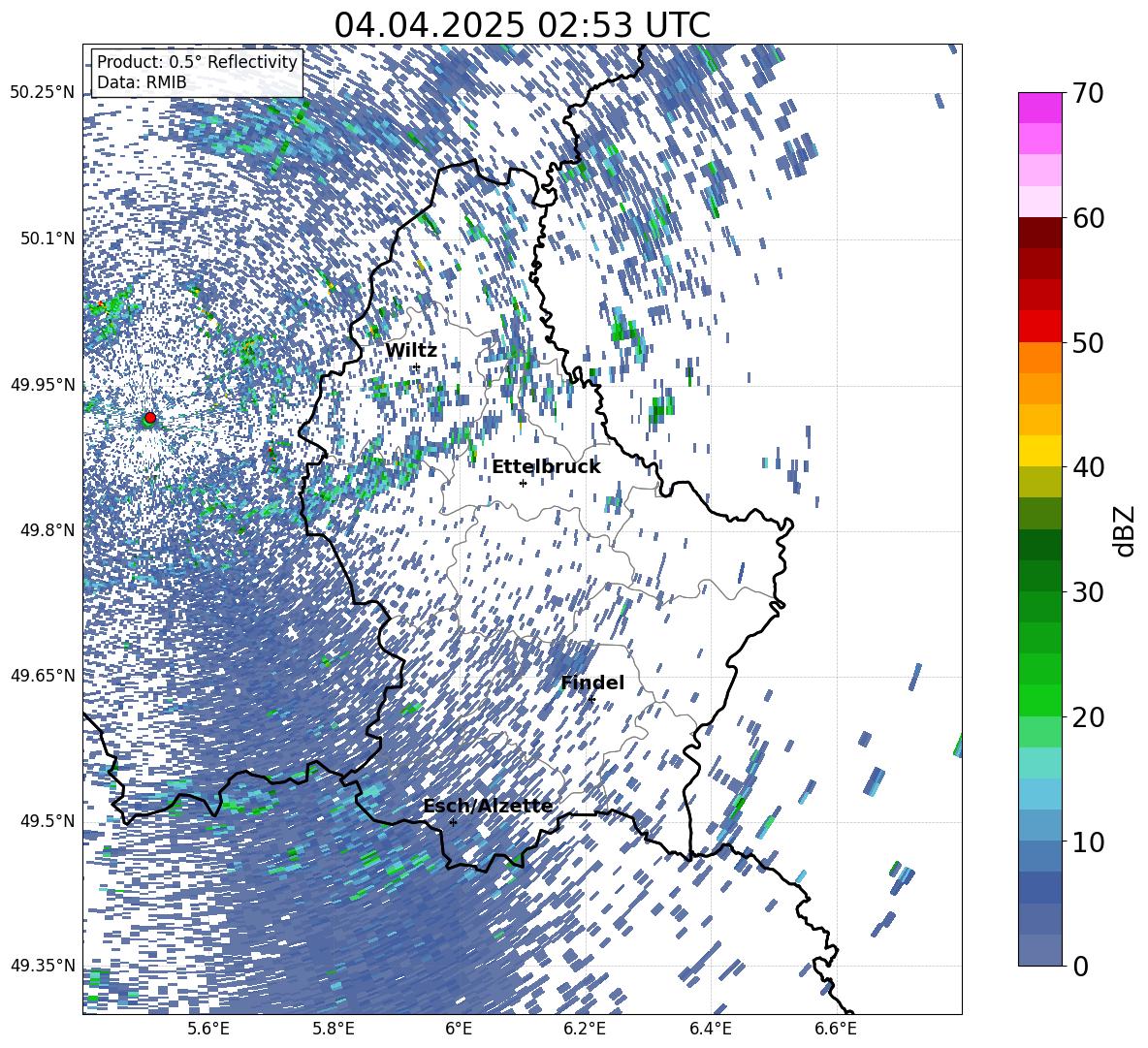The width and height of the screenshot is (1148, 1048).
Task: Click the red radar site marker dot
Action: 150,417
